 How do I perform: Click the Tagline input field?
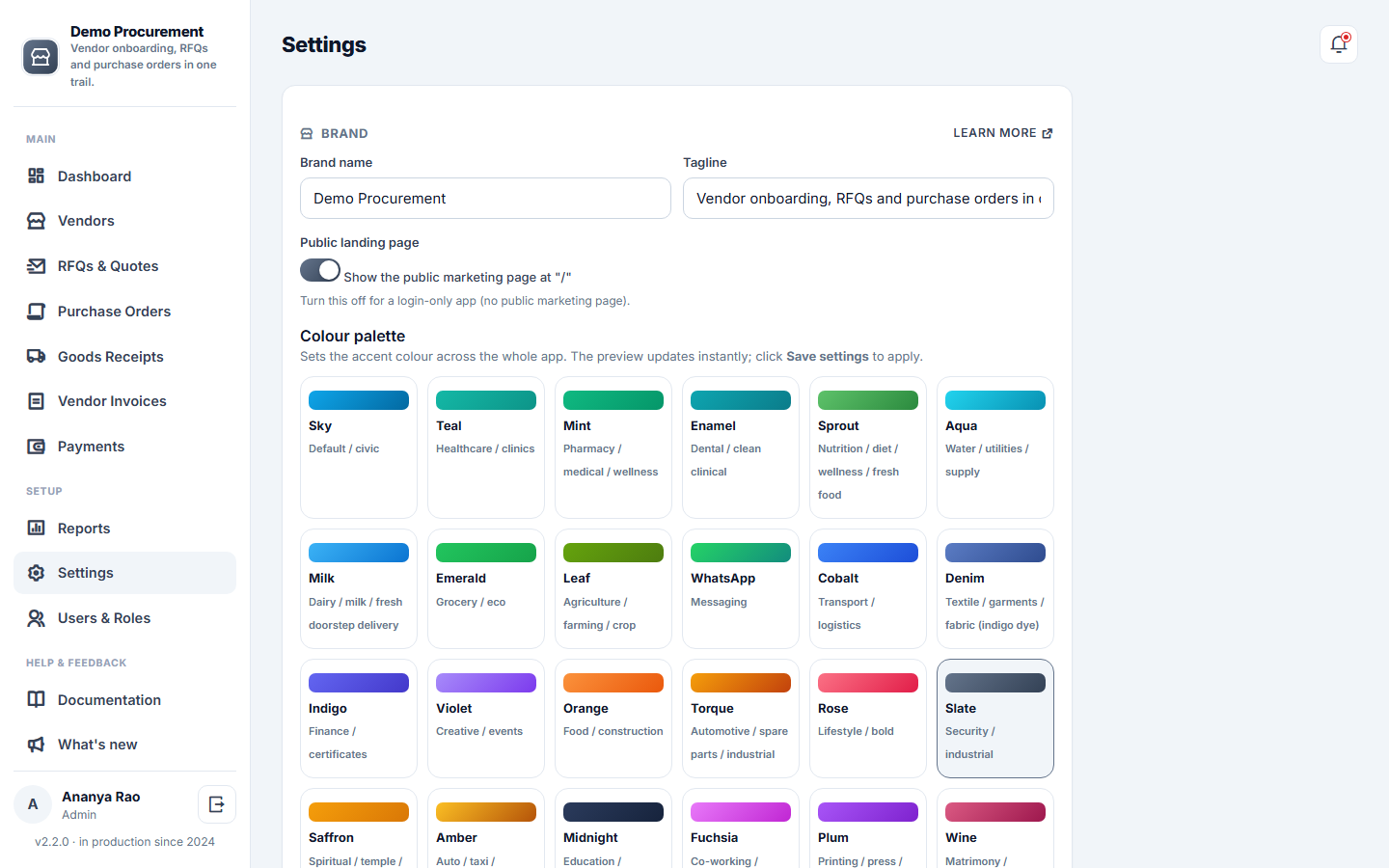(x=868, y=199)
